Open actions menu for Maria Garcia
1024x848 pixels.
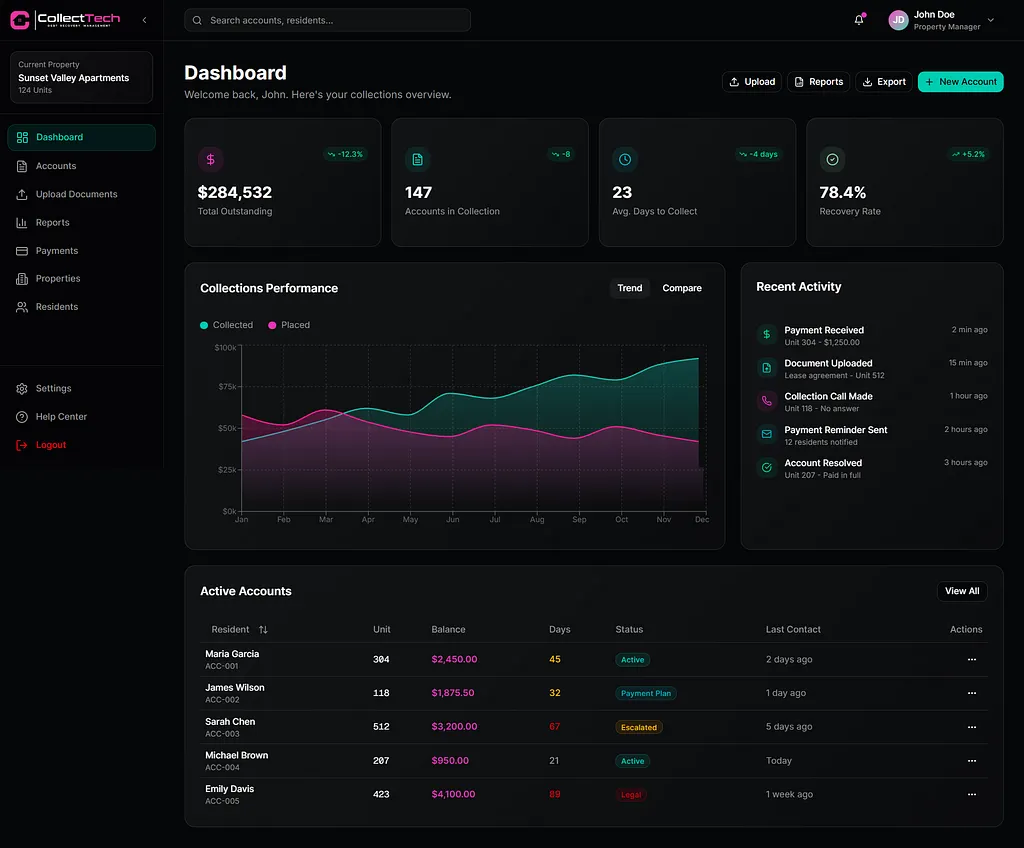pyautogui.click(x=971, y=660)
